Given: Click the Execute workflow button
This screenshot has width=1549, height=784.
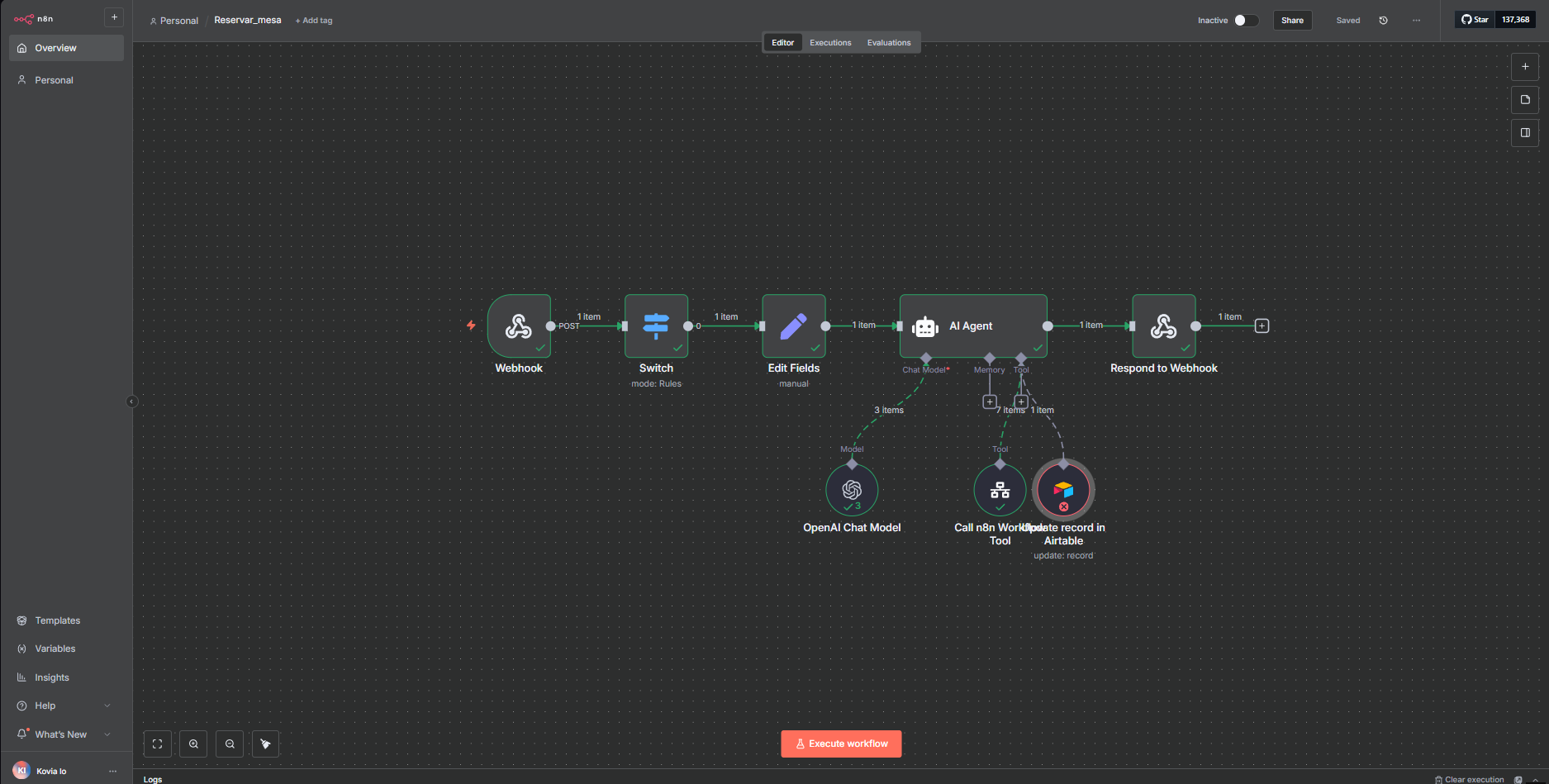Looking at the screenshot, I should (841, 744).
